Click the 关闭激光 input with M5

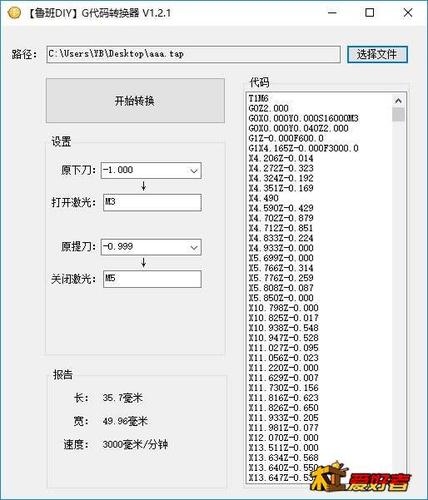click(x=152, y=279)
